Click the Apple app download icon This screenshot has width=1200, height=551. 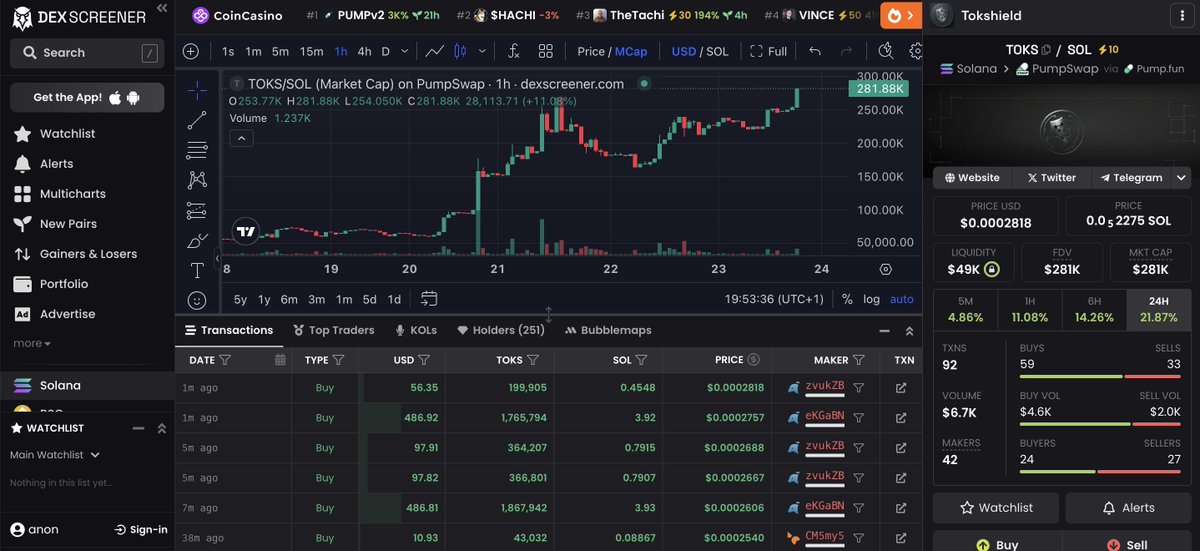tap(115, 97)
